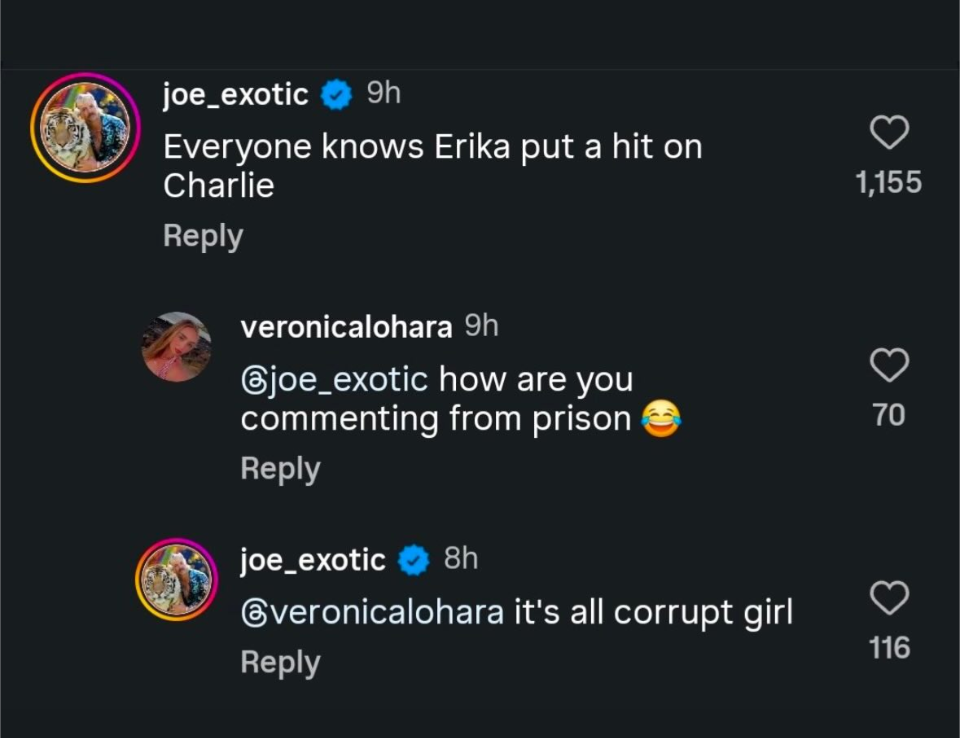View the 116 likes on the bottom reply
Viewport: 960px width, 738px height.
tap(888, 648)
